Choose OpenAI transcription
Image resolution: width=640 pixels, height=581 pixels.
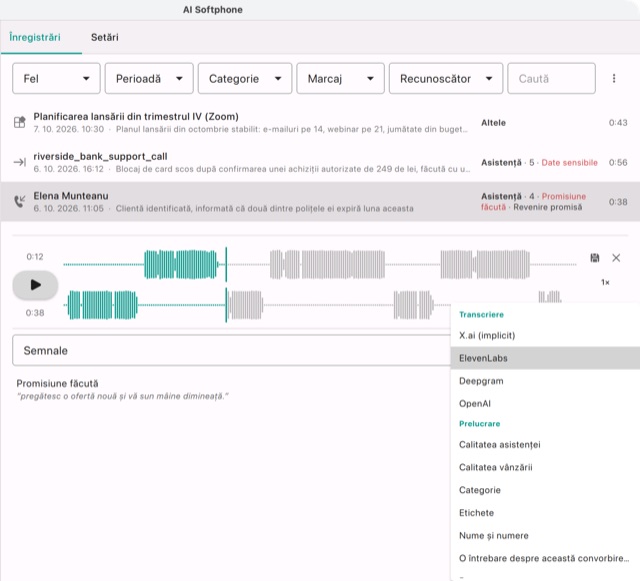pos(545,403)
